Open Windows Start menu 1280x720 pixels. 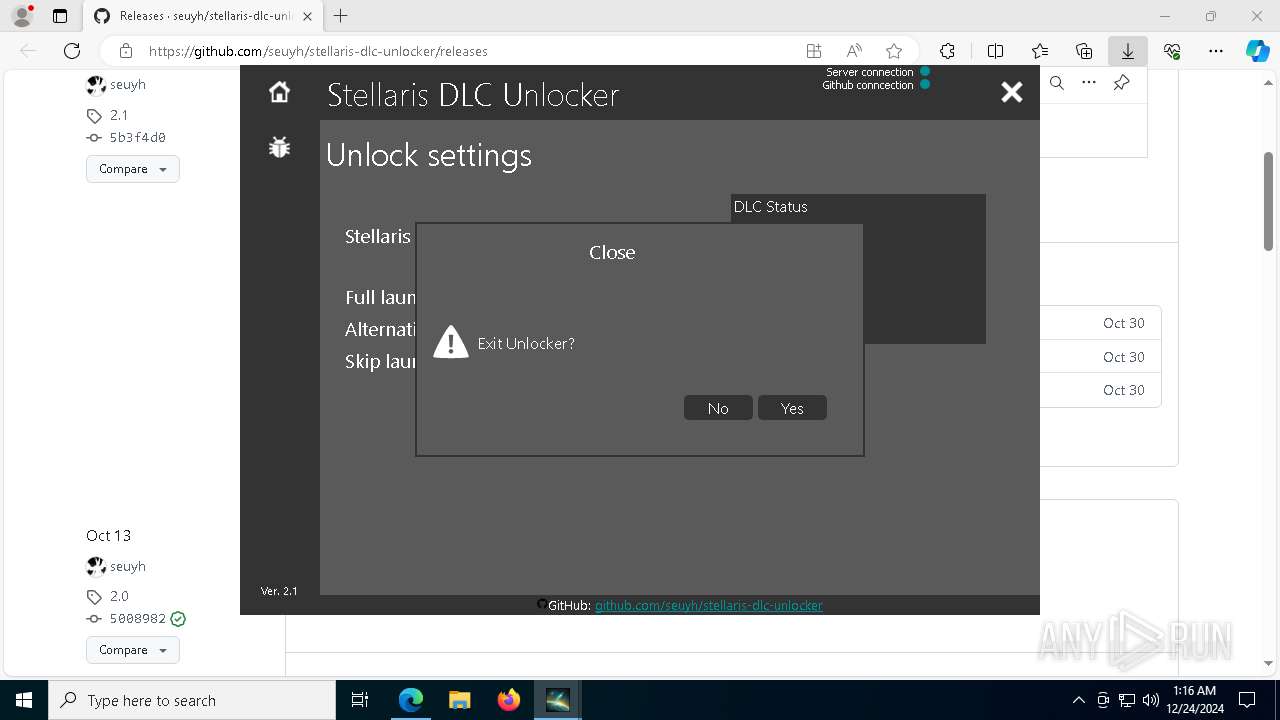24,700
